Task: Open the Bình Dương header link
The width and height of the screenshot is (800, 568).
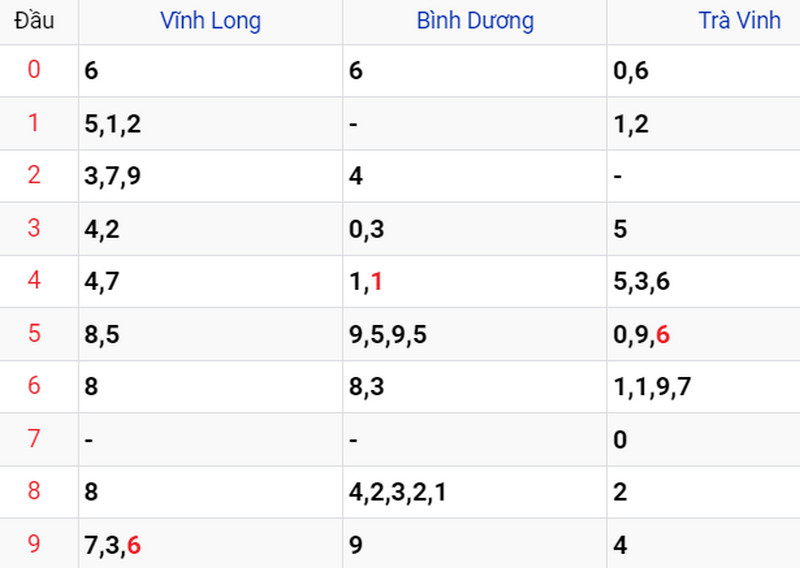Action: pyautogui.click(x=475, y=20)
